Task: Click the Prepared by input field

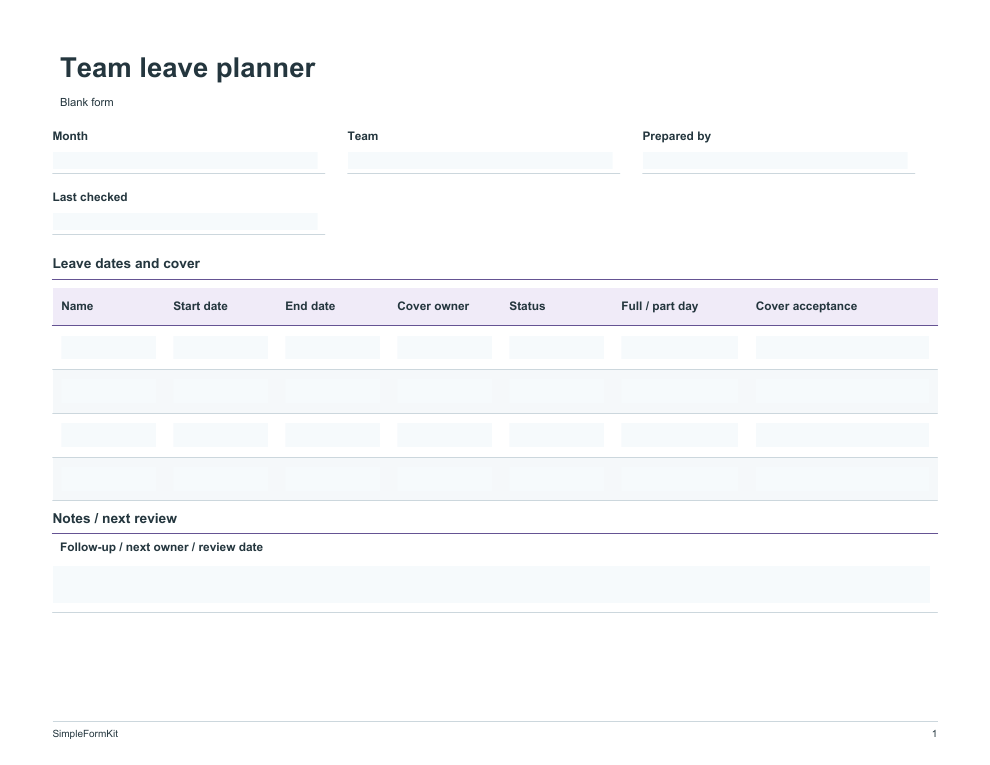Action: pyautogui.click(x=775, y=161)
